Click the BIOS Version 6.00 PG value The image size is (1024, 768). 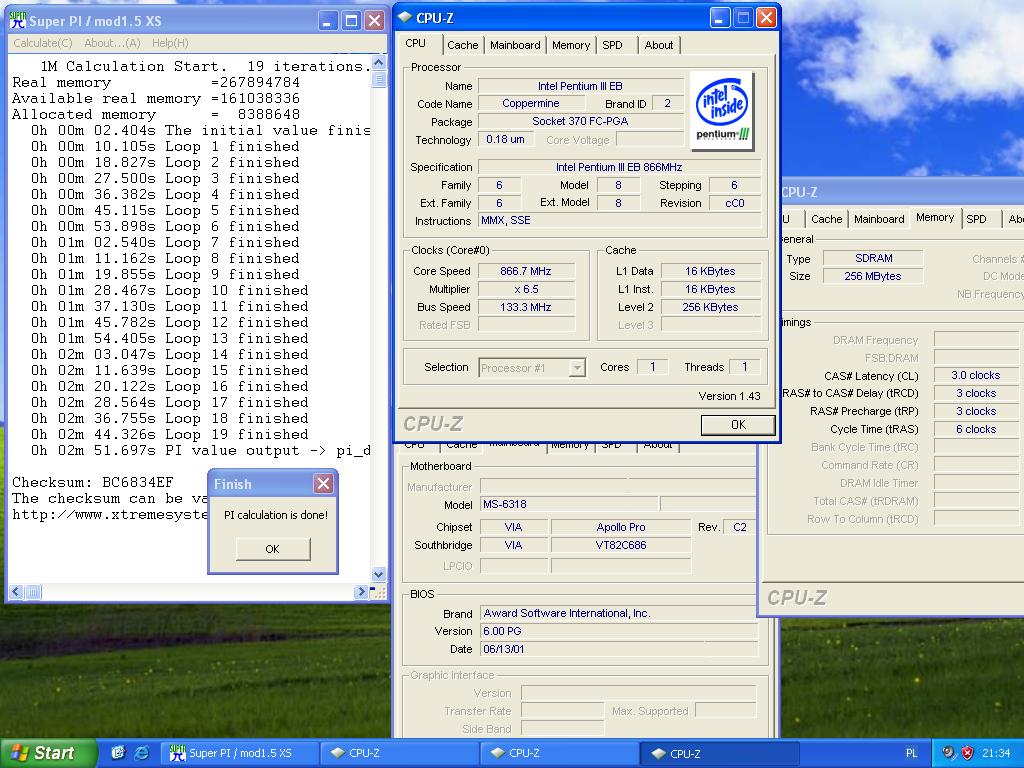pyautogui.click(x=619, y=632)
